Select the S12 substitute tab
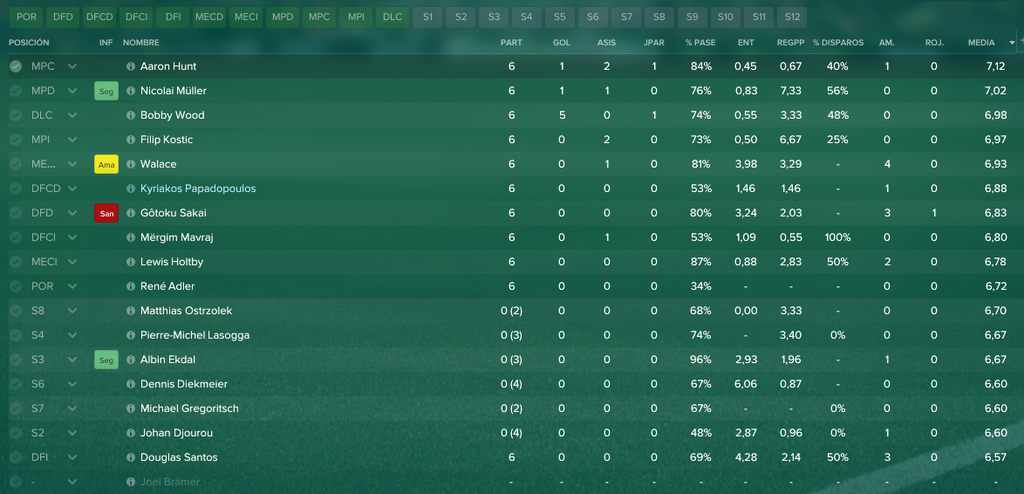1024x494 pixels. [x=792, y=17]
